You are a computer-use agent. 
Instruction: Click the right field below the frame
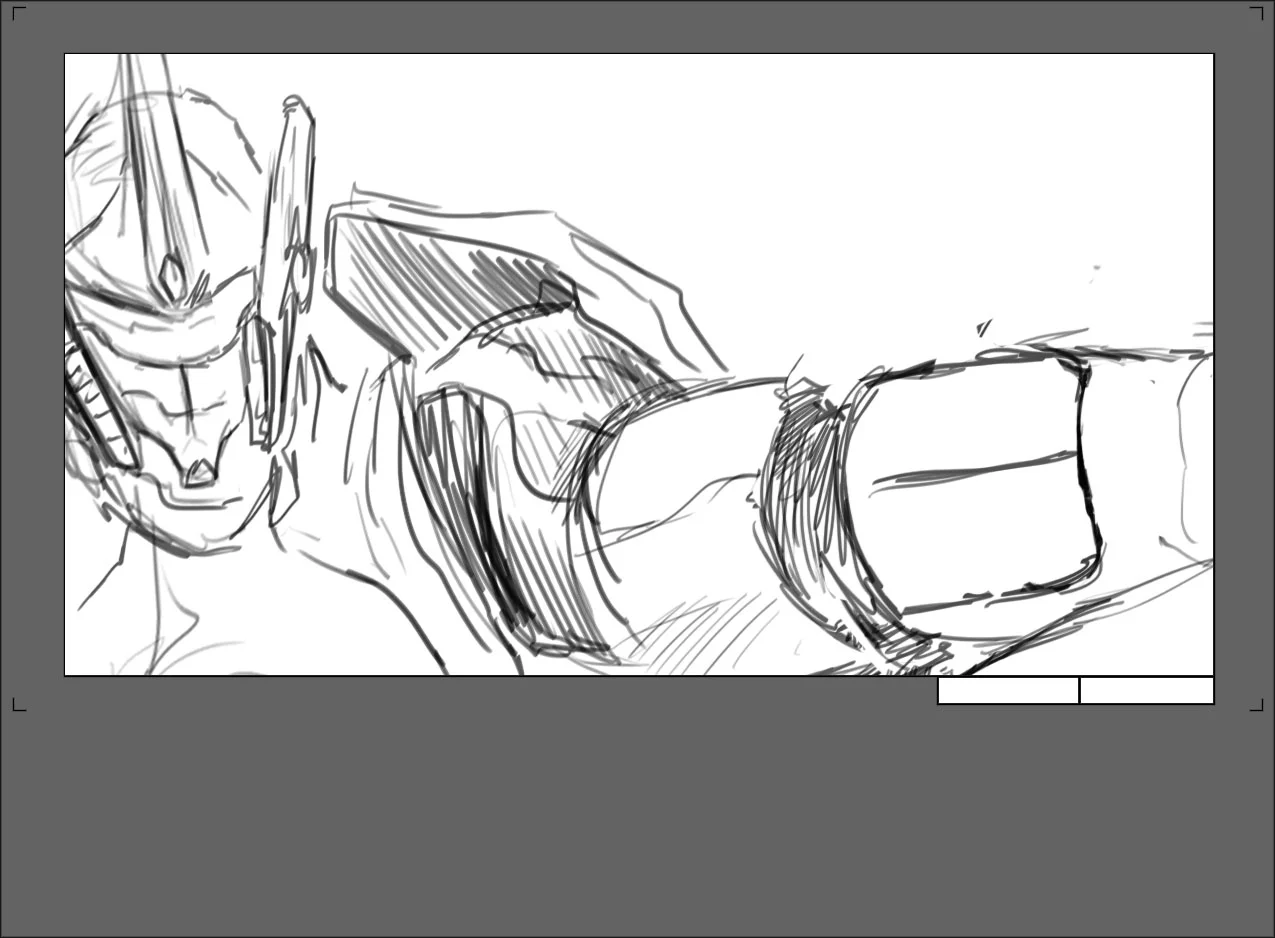[1147, 690]
